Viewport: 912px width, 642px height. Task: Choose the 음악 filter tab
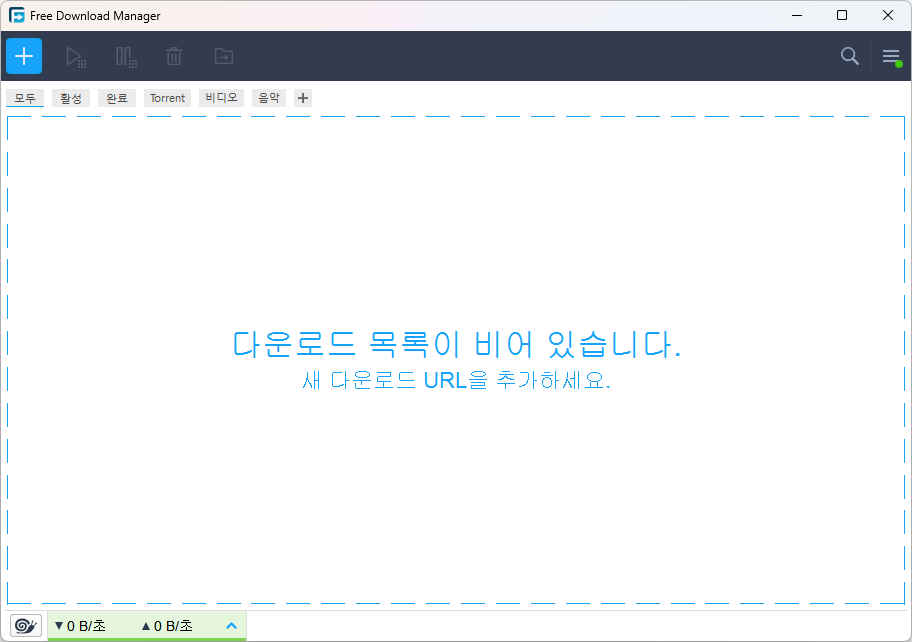coord(269,98)
